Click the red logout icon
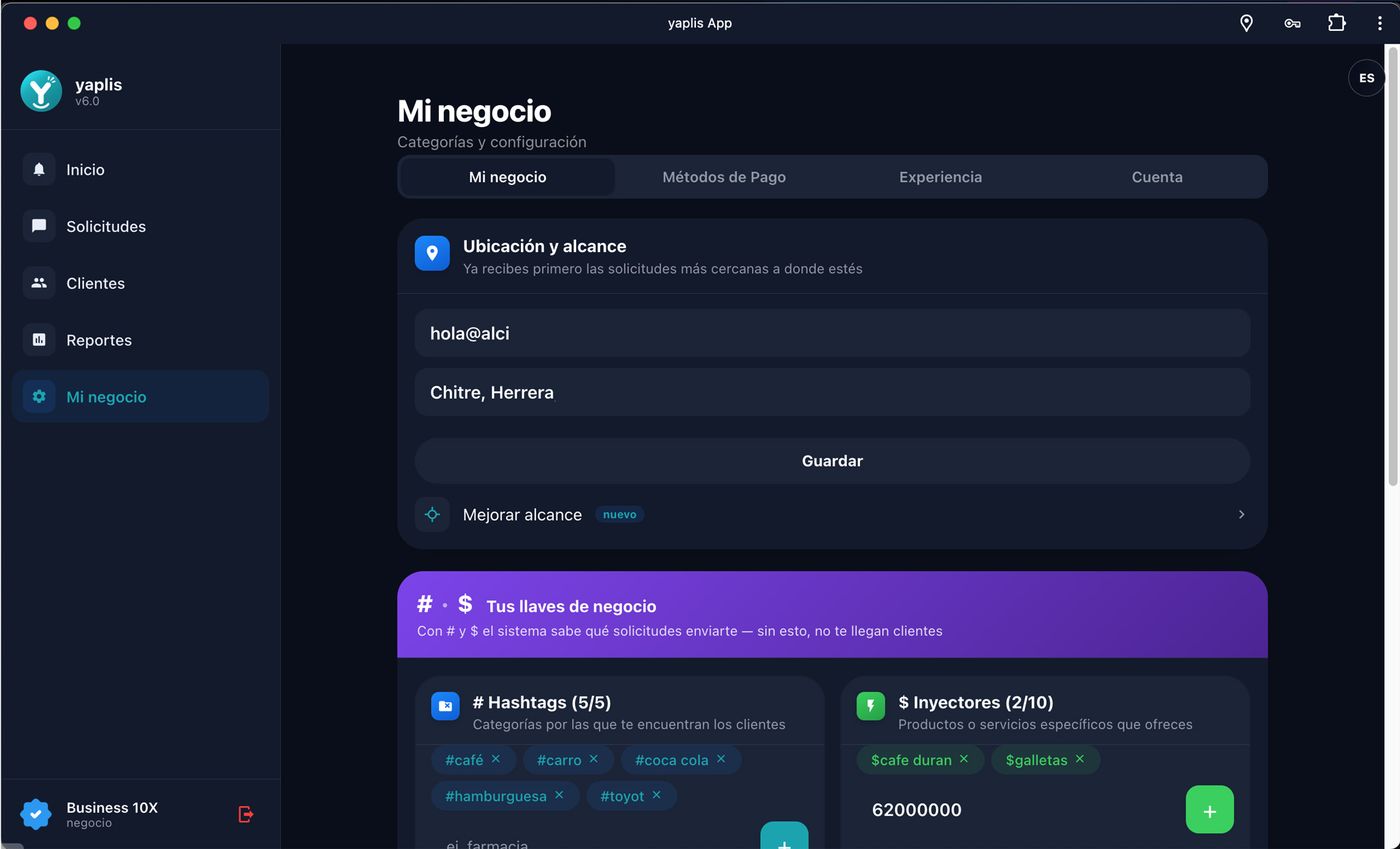Viewport: 1400px width, 849px height. (x=246, y=814)
